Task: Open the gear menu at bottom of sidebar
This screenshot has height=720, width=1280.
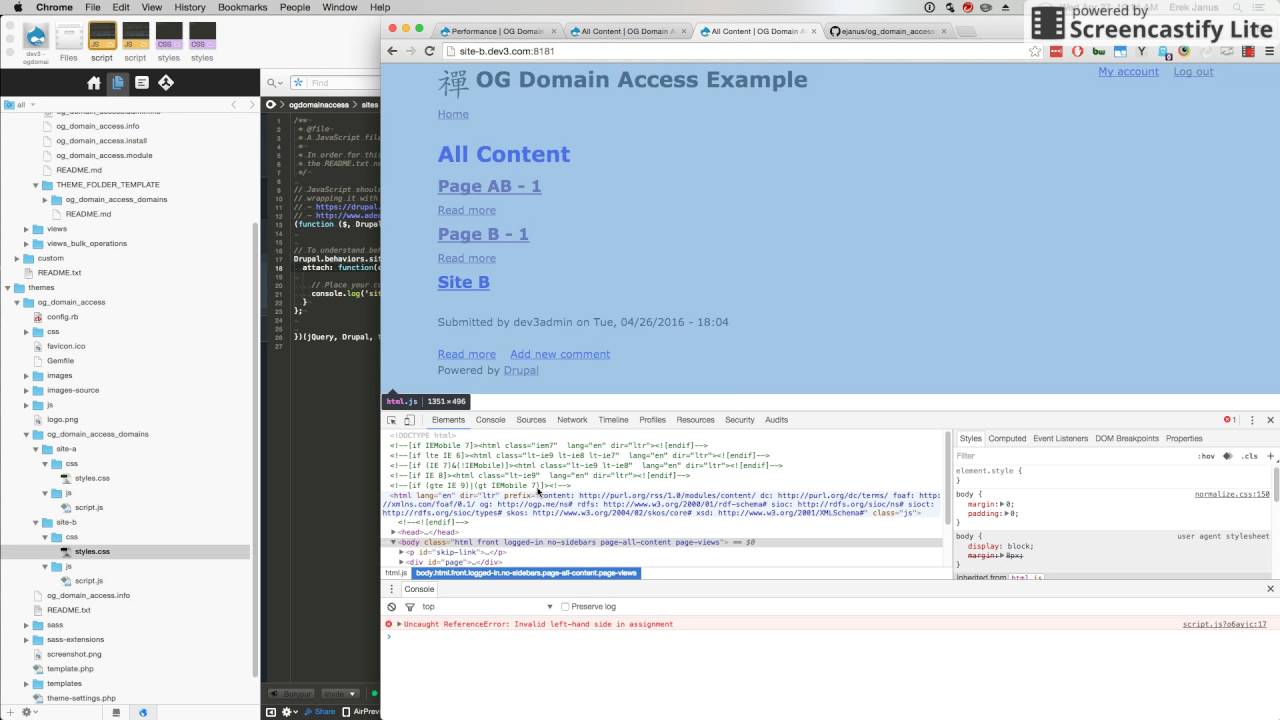Action: click(28, 712)
